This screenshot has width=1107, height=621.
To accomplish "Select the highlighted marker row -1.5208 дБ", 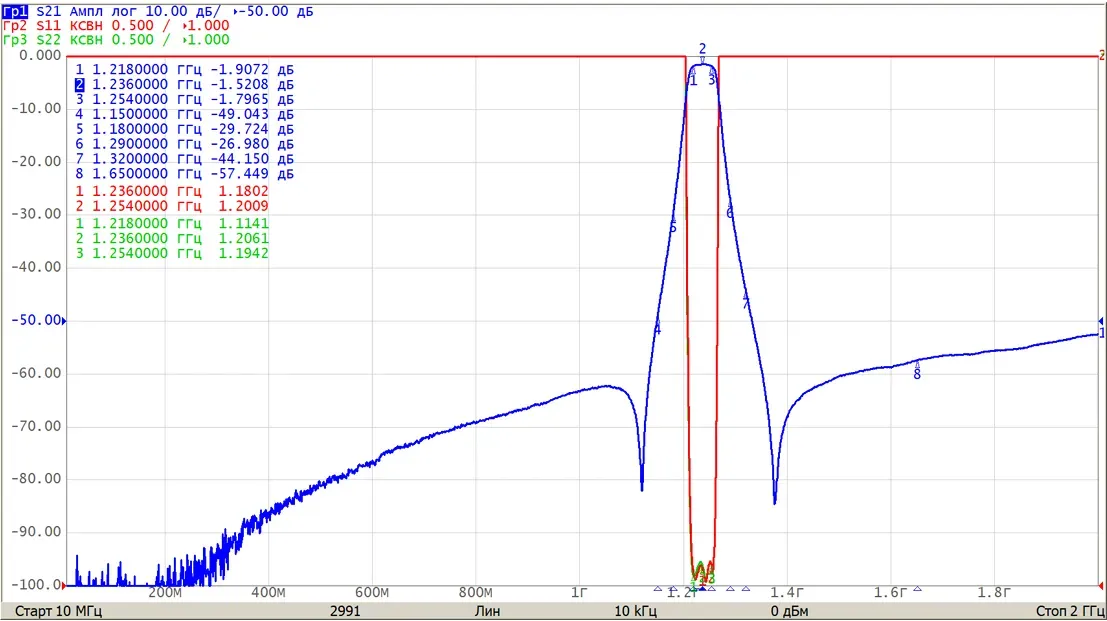I will [x=184, y=85].
